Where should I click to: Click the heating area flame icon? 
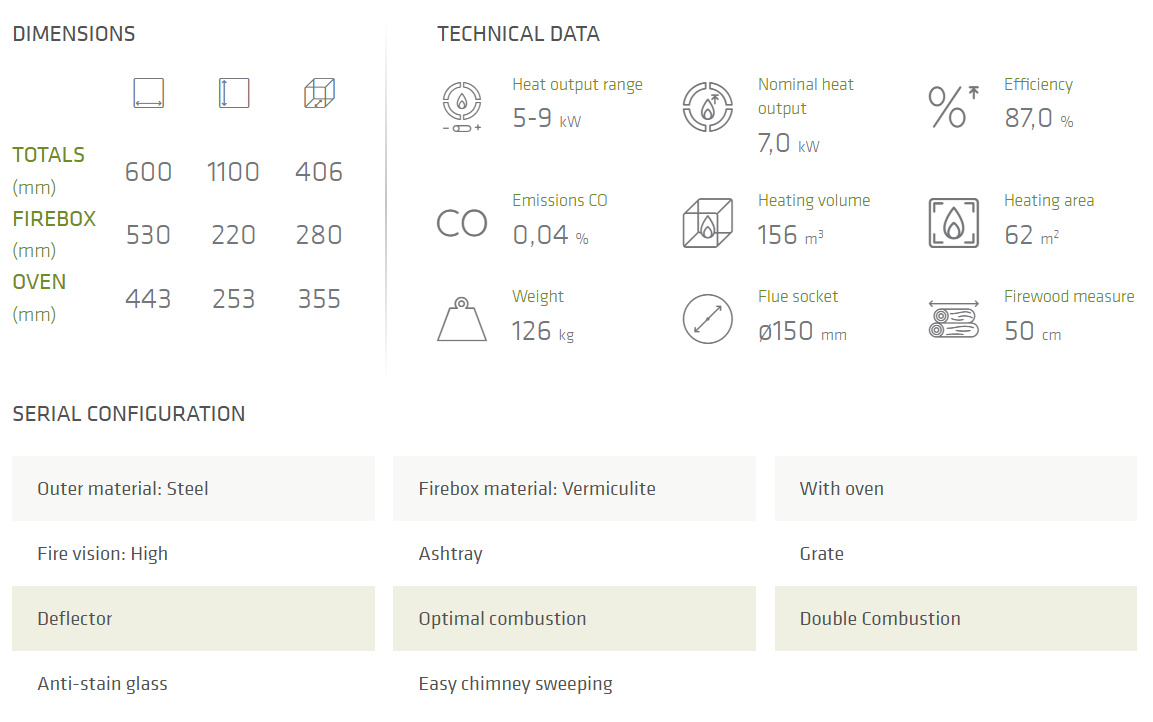click(x=954, y=223)
